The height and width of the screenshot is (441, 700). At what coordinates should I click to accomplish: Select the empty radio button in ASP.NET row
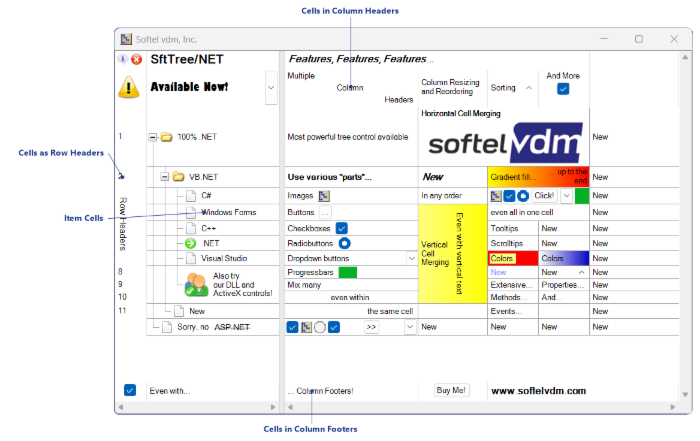(x=320, y=327)
